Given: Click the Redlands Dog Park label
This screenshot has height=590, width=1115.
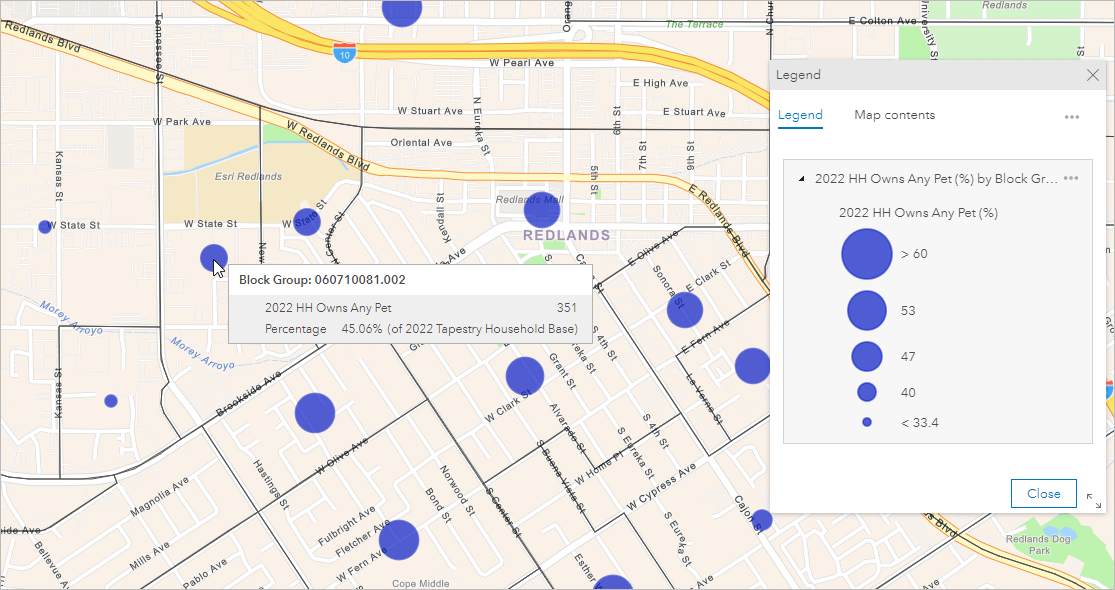Looking at the screenshot, I should tap(1039, 545).
